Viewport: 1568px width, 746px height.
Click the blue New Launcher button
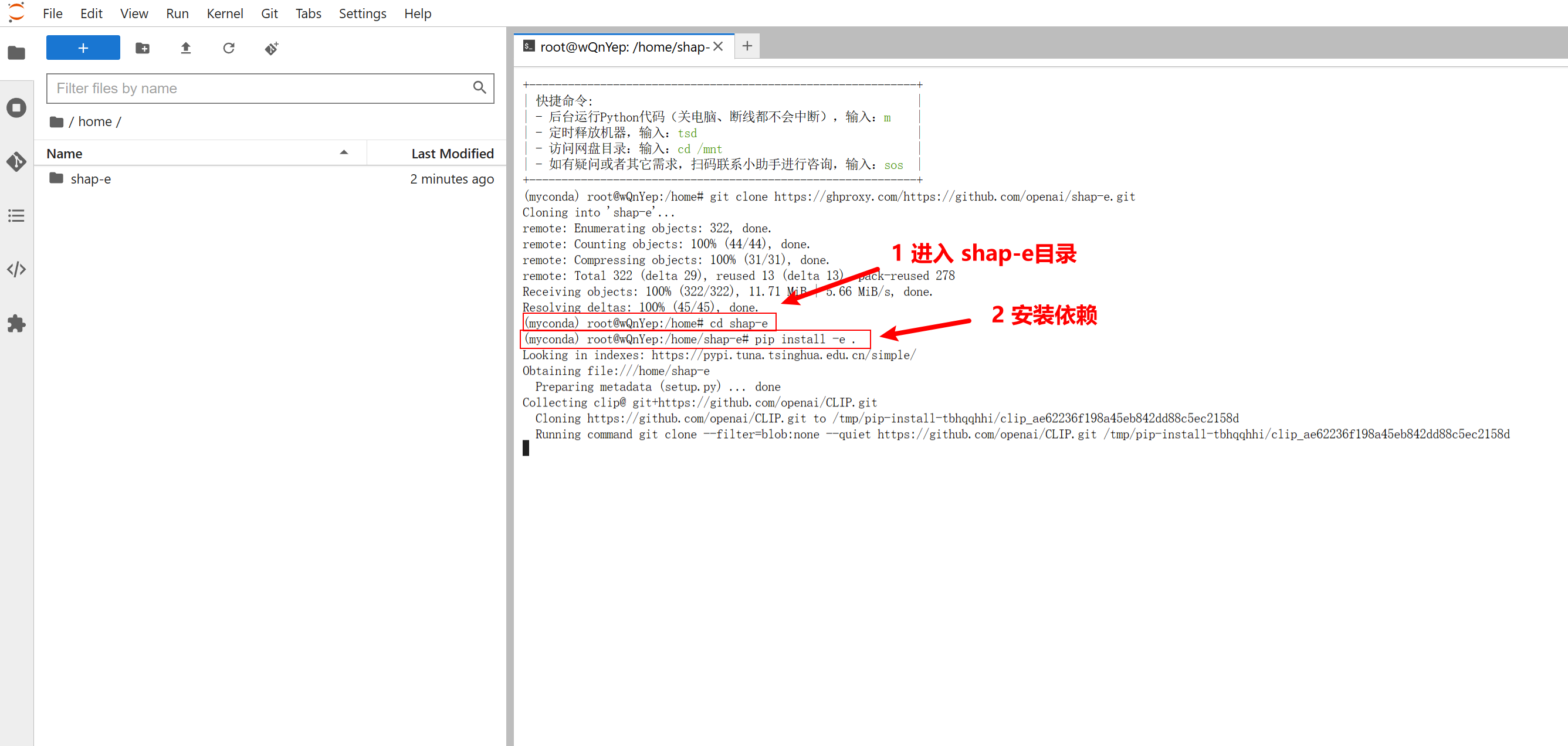(83, 48)
